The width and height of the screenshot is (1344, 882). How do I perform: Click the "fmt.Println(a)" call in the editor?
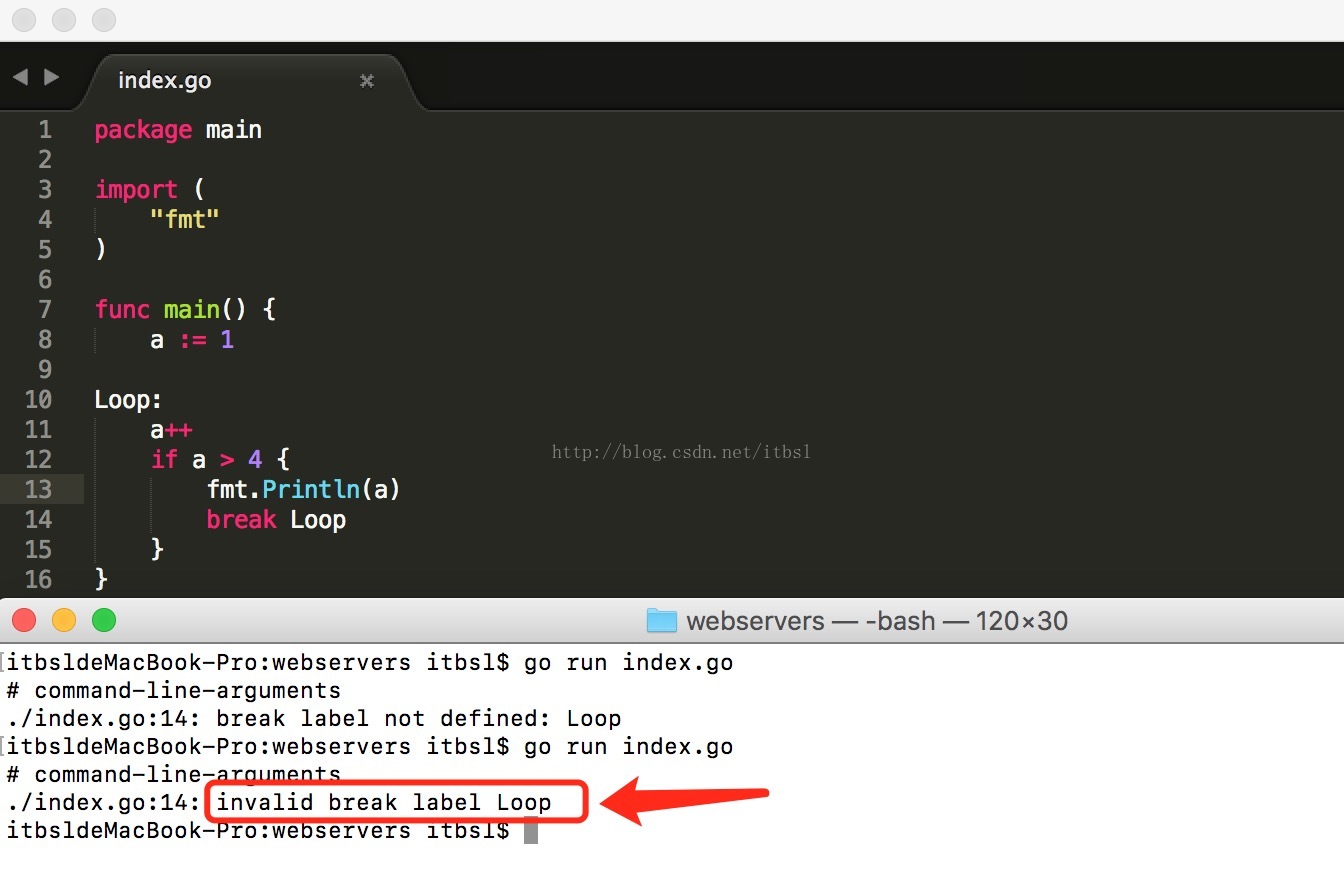pos(303,489)
